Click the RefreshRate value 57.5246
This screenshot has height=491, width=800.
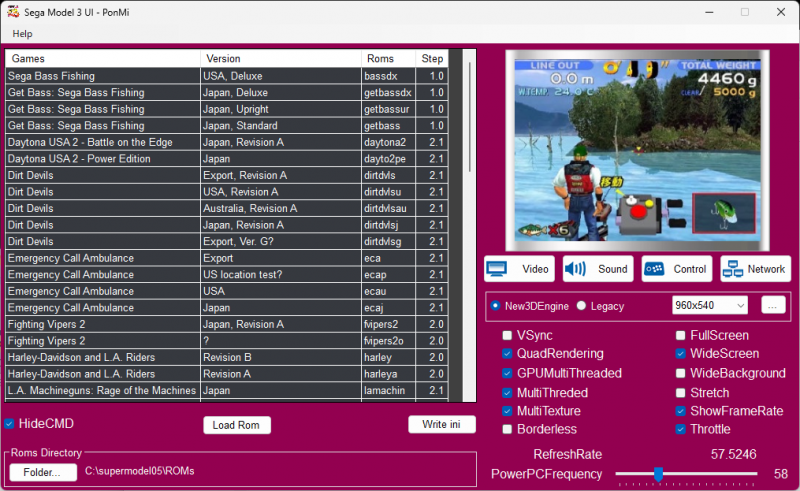[733, 454]
